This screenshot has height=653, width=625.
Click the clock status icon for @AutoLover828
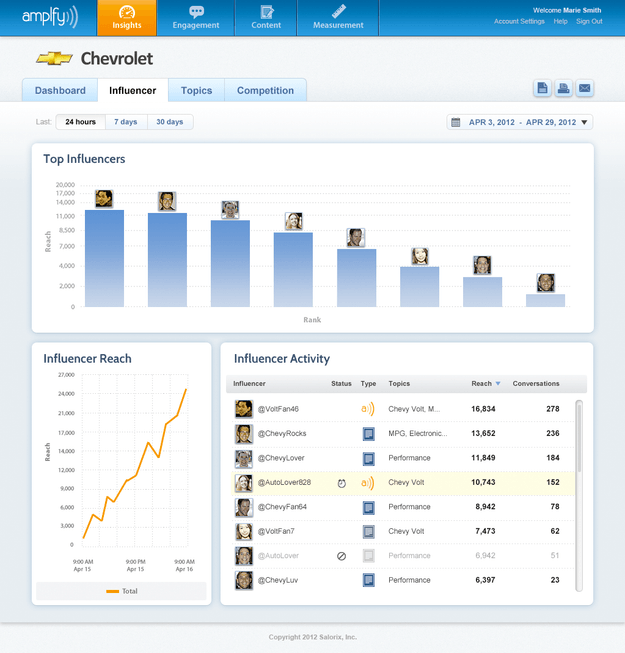point(341,483)
